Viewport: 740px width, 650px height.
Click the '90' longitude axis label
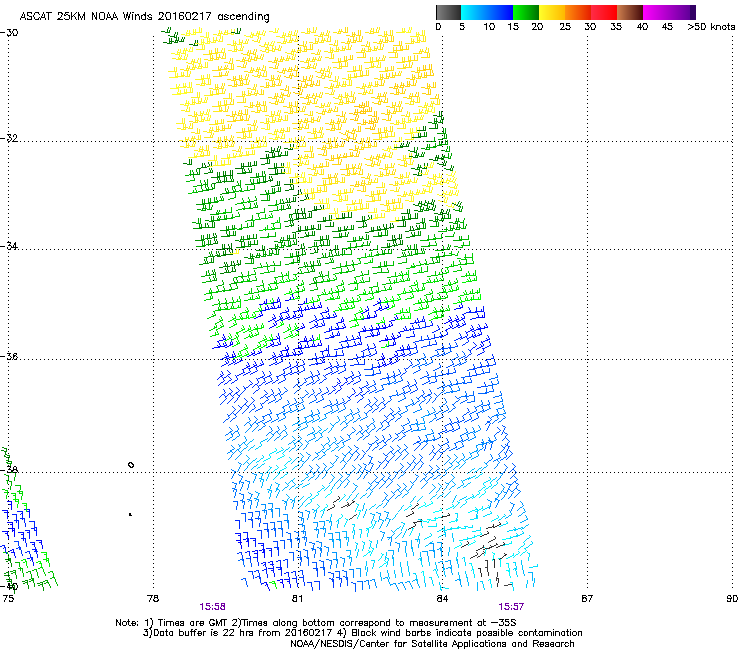point(732,599)
